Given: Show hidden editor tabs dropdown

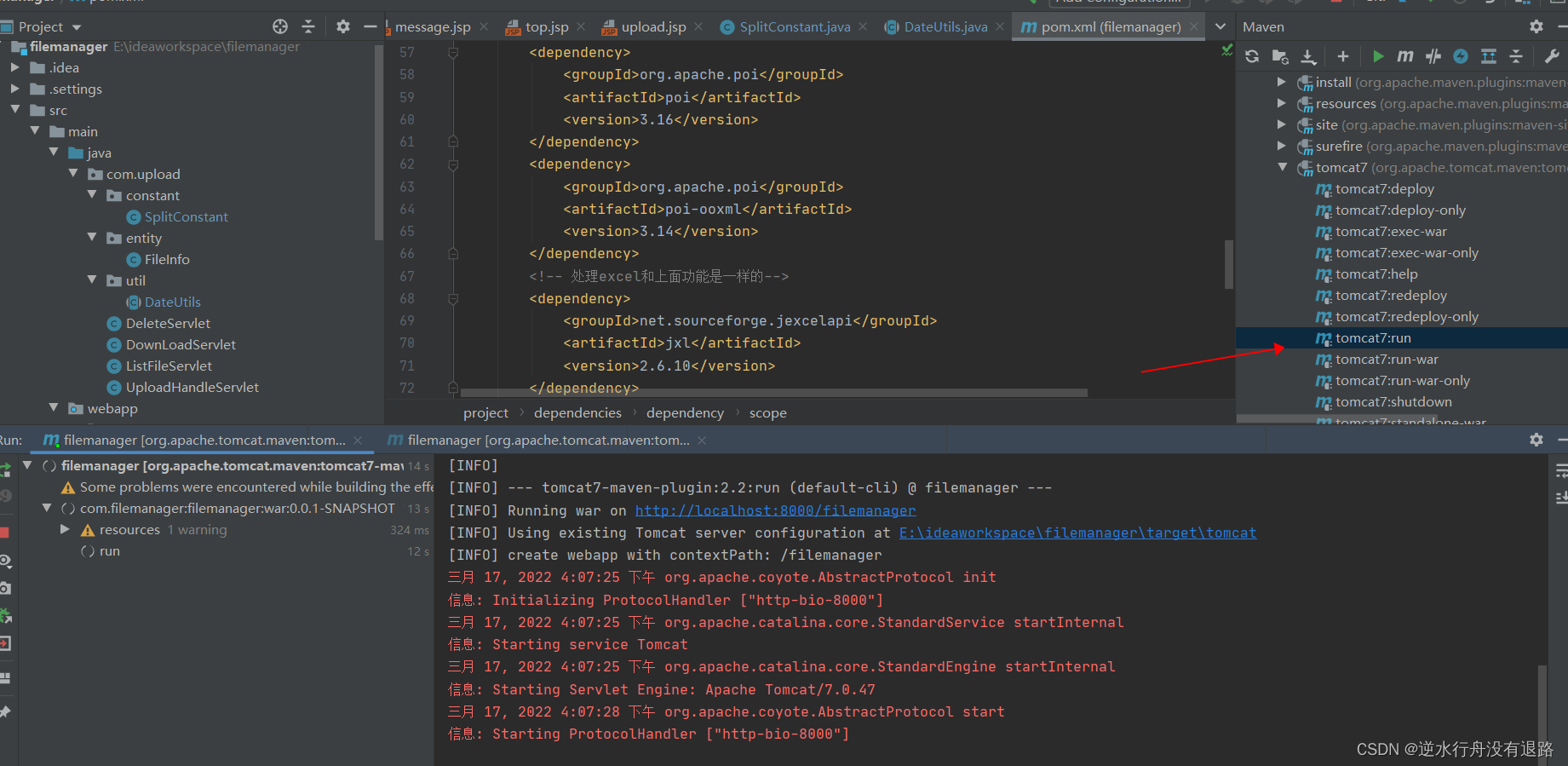Looking at the screenshot, I should click(x=1221, y=26).
